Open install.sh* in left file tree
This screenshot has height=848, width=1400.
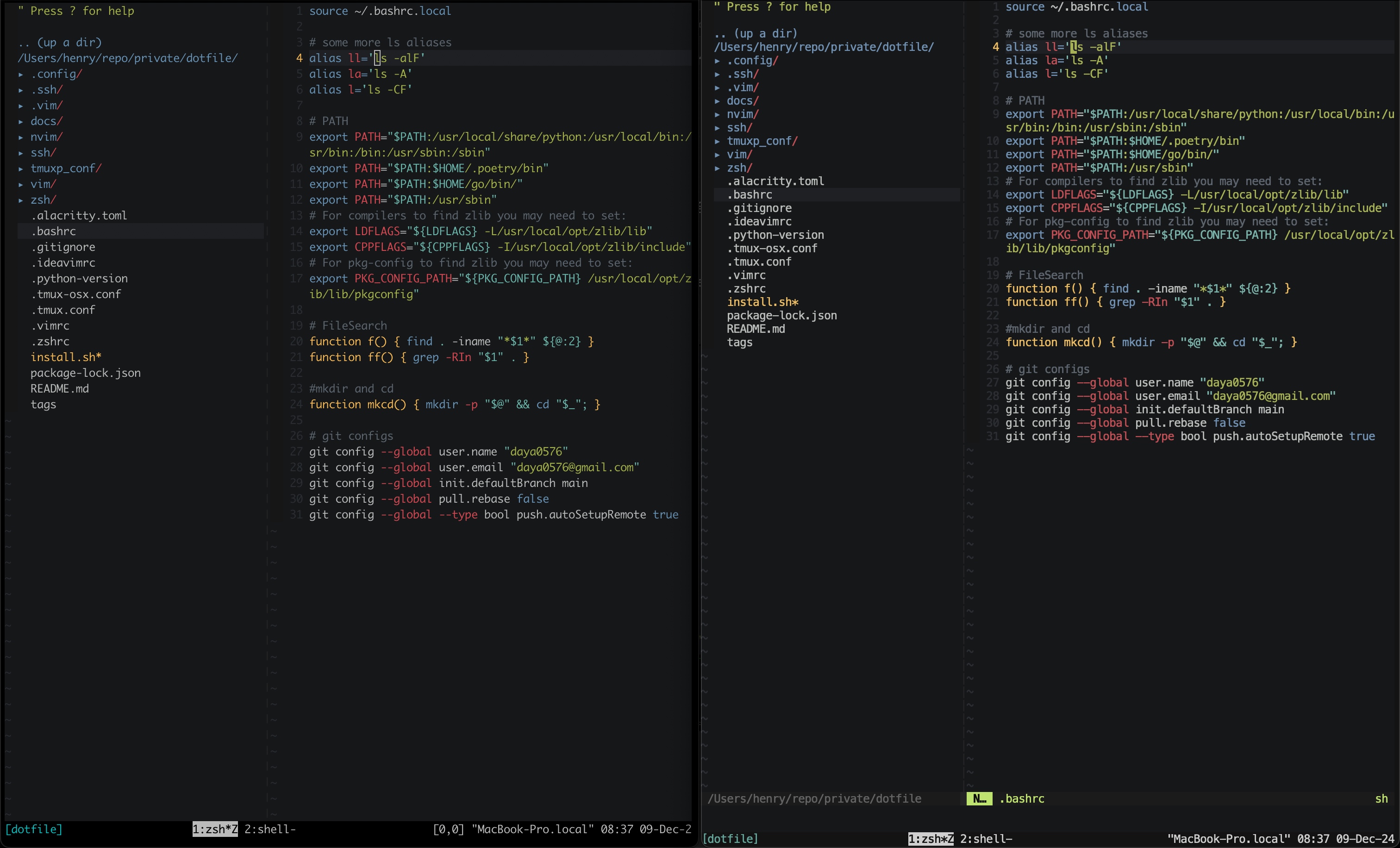(66, 357)
